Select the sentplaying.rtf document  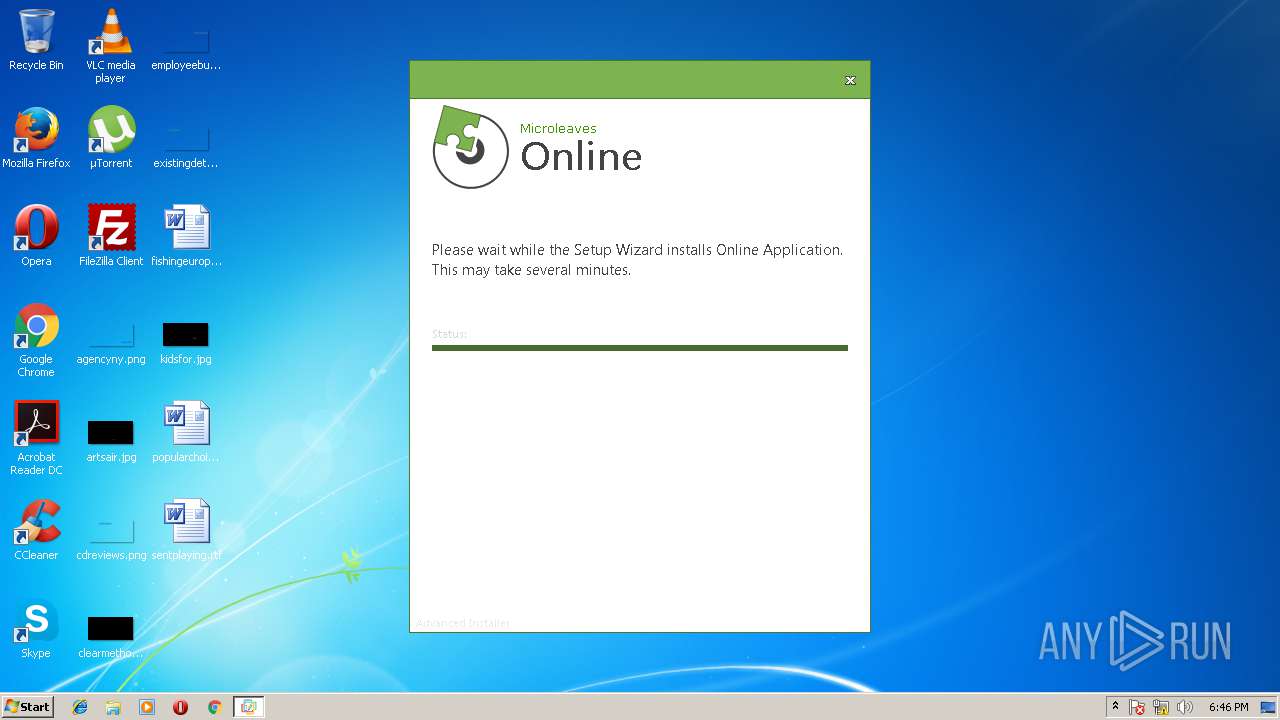(186, 530)
